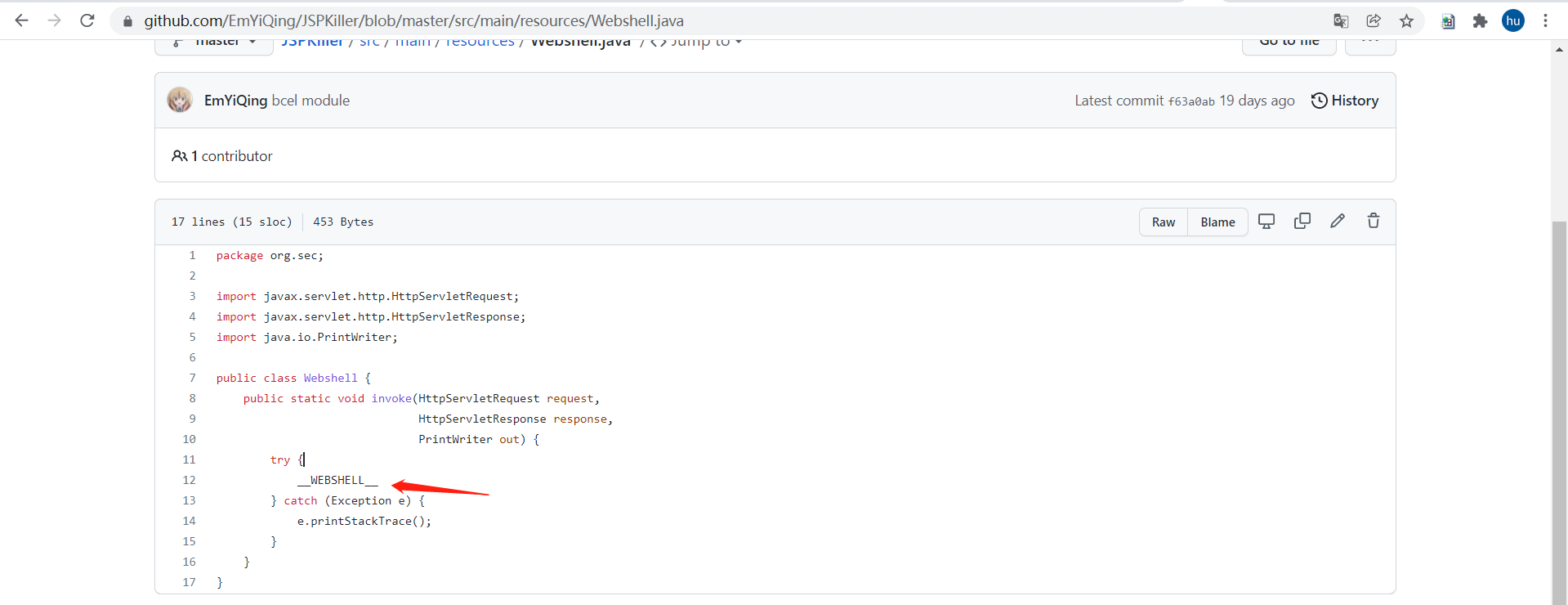
Task: Reload the current page
Action: (87, 20)
